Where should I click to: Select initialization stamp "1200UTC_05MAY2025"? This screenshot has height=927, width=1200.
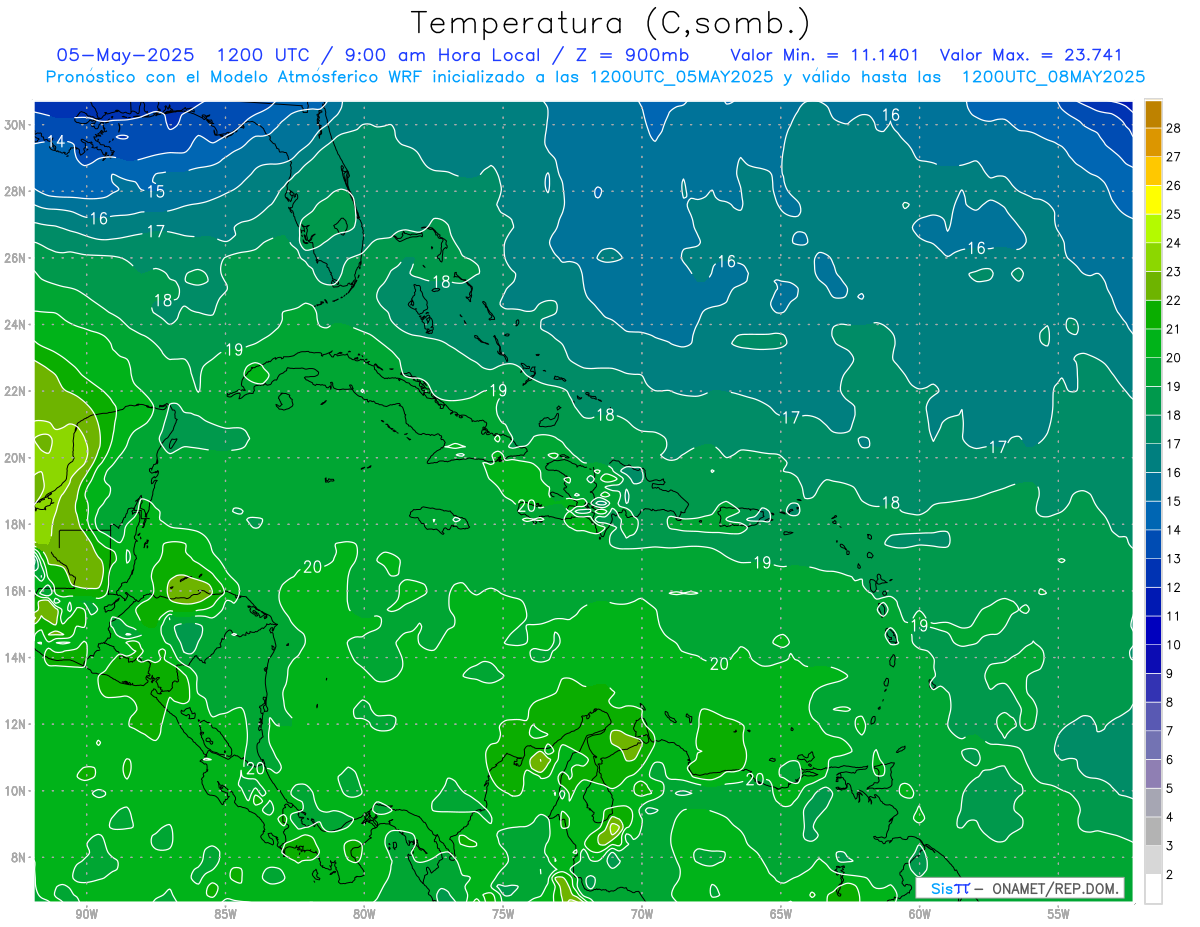681,77
